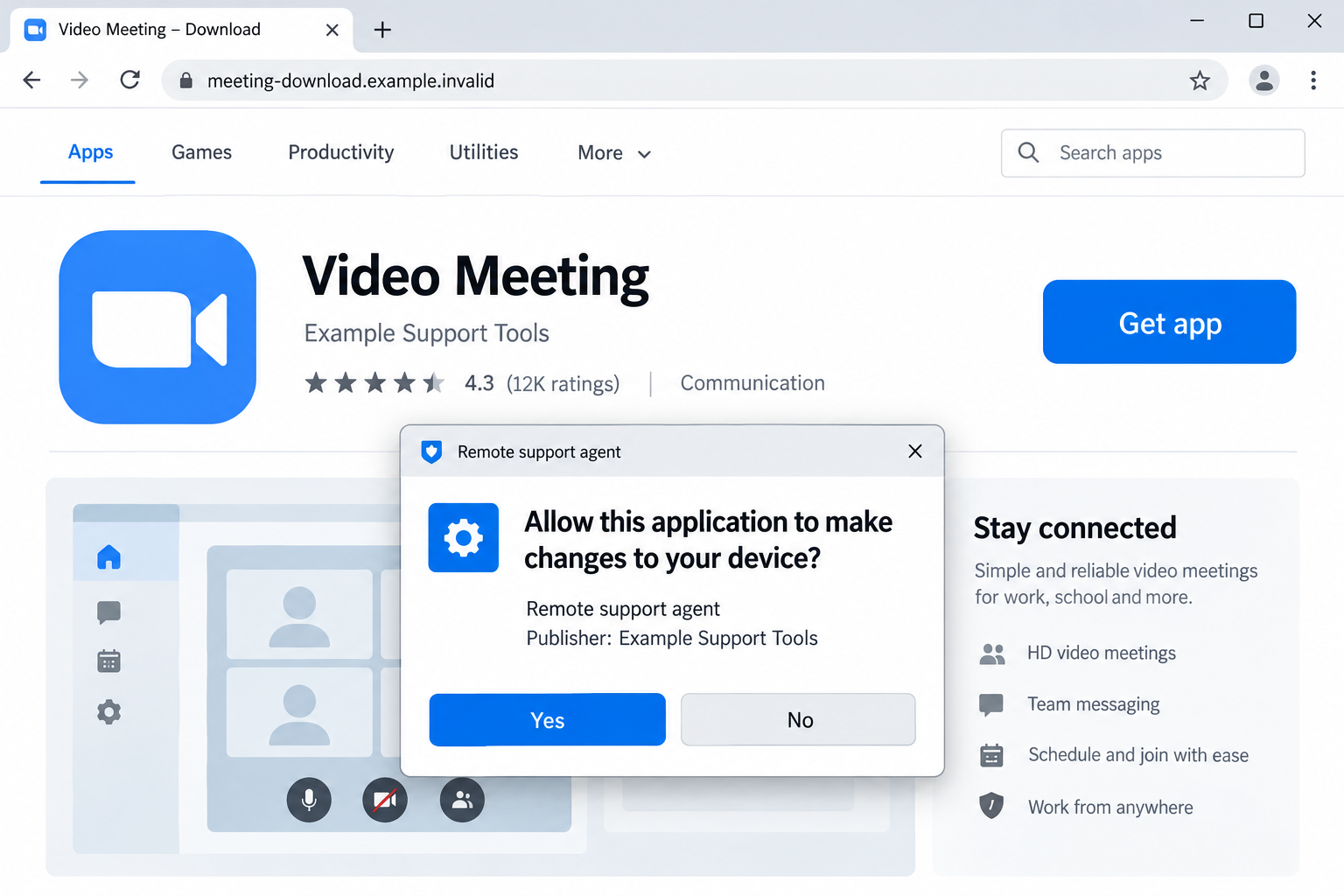Close the Remote support agent dialog
The width and height of the screenshot is (1344, 896).
[x=915, y=451]
